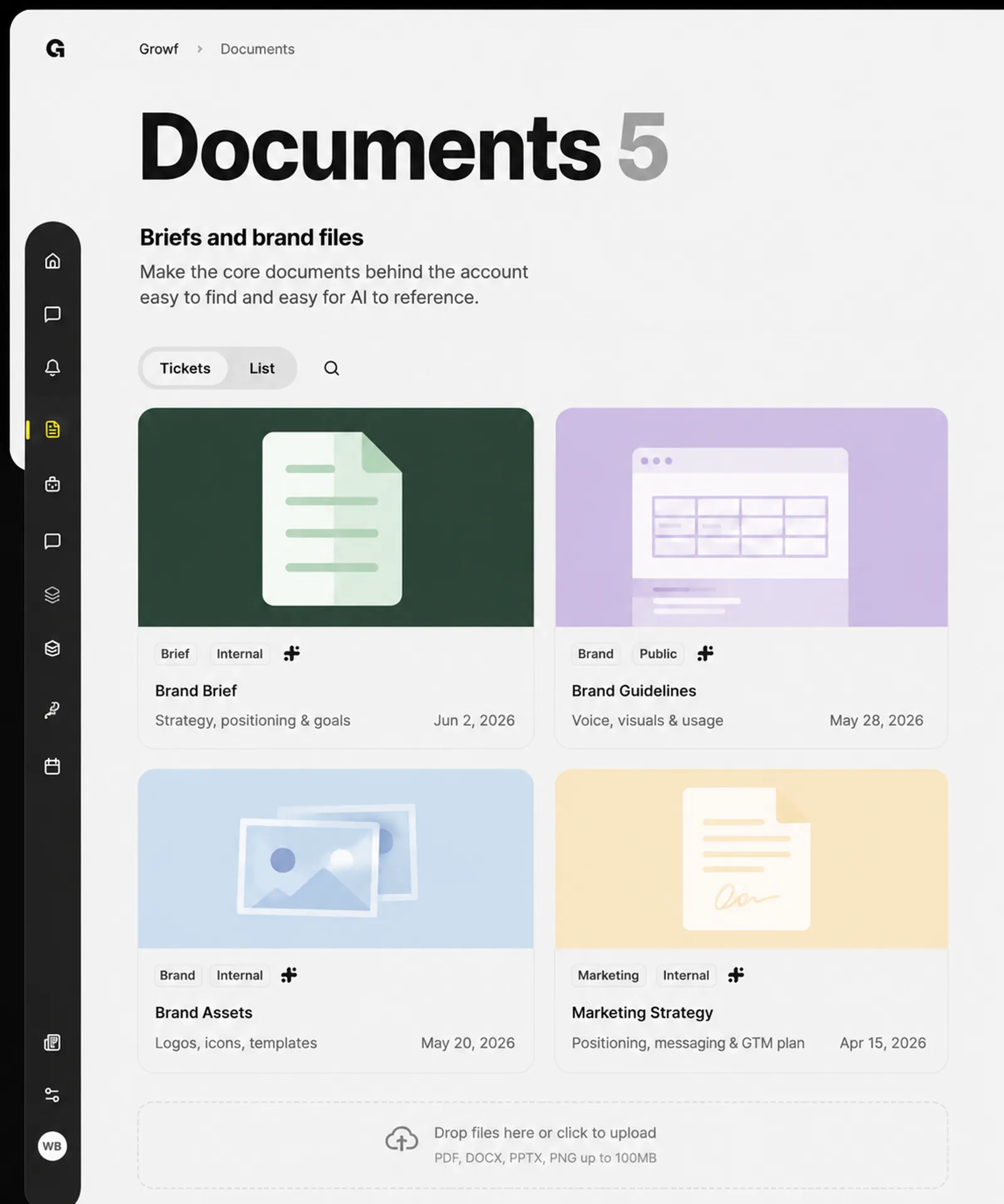Open the Brand Brief green thumbnail
Image resolution: width=1004 pixels, height=1204 pixels.
point(336,518)
